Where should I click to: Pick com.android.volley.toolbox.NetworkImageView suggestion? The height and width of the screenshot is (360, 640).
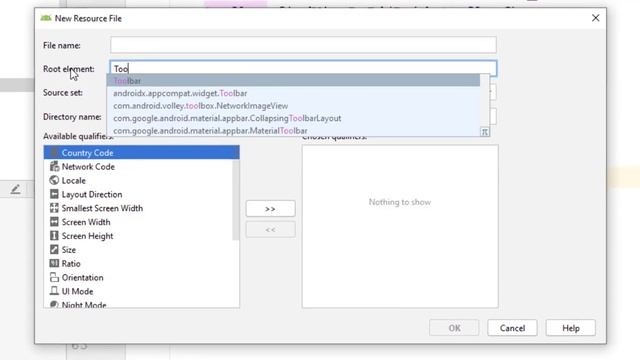293,106
